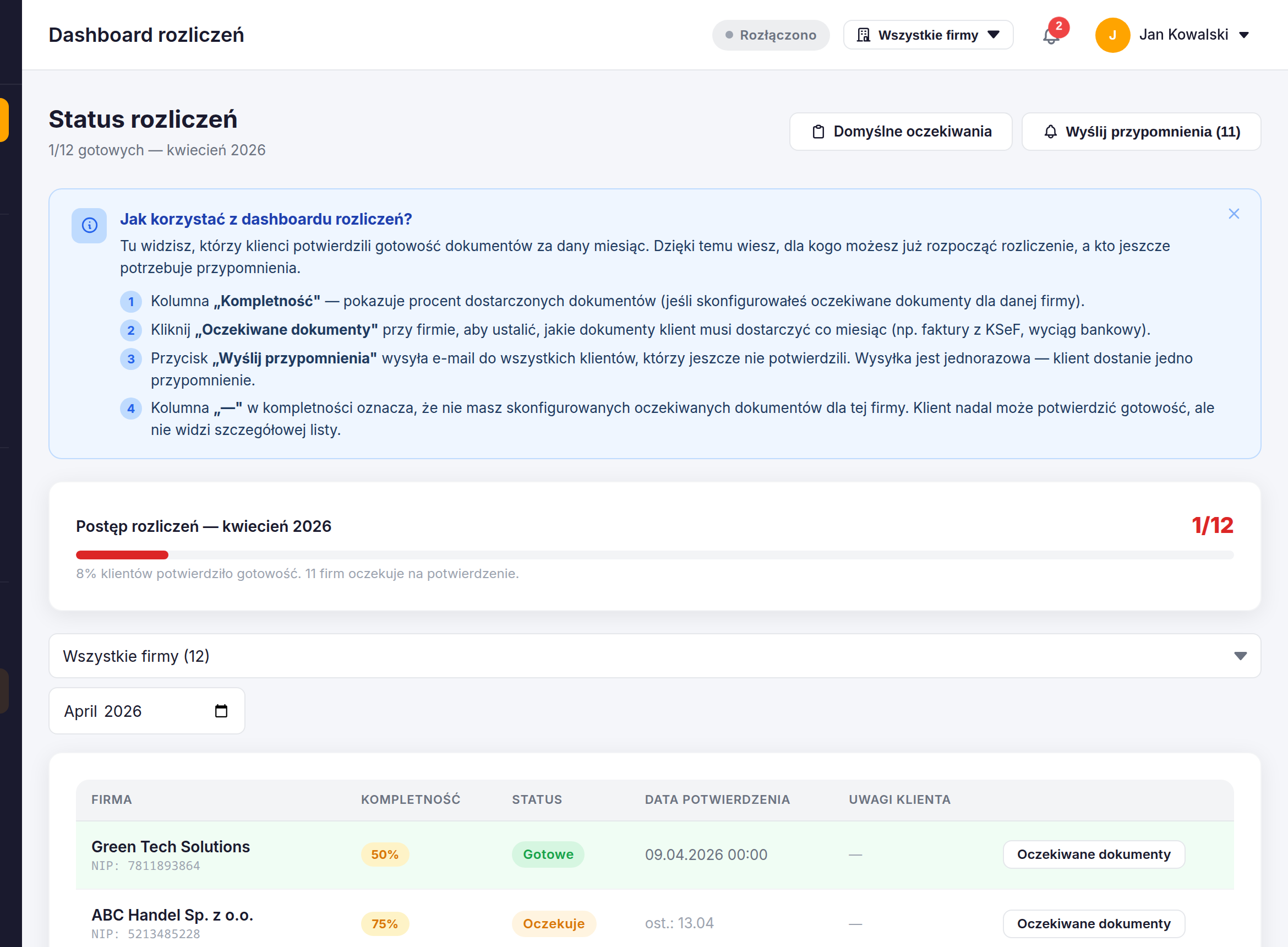The image size is (1288, 947).
Task: Click Domyślne oczekiwania button
Action: [x=900, y=132]
